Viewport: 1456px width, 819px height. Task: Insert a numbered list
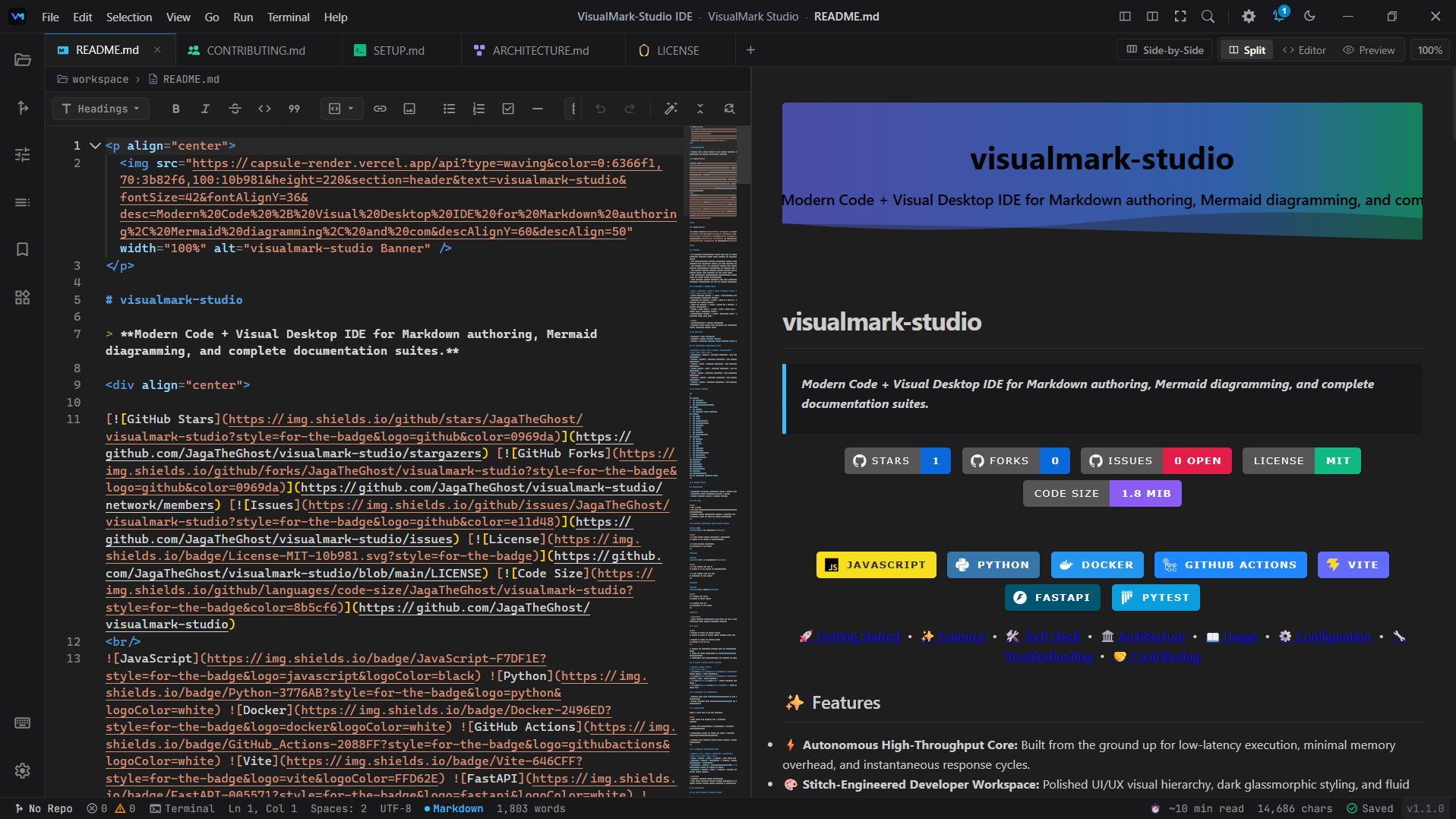tap(478, 109)
